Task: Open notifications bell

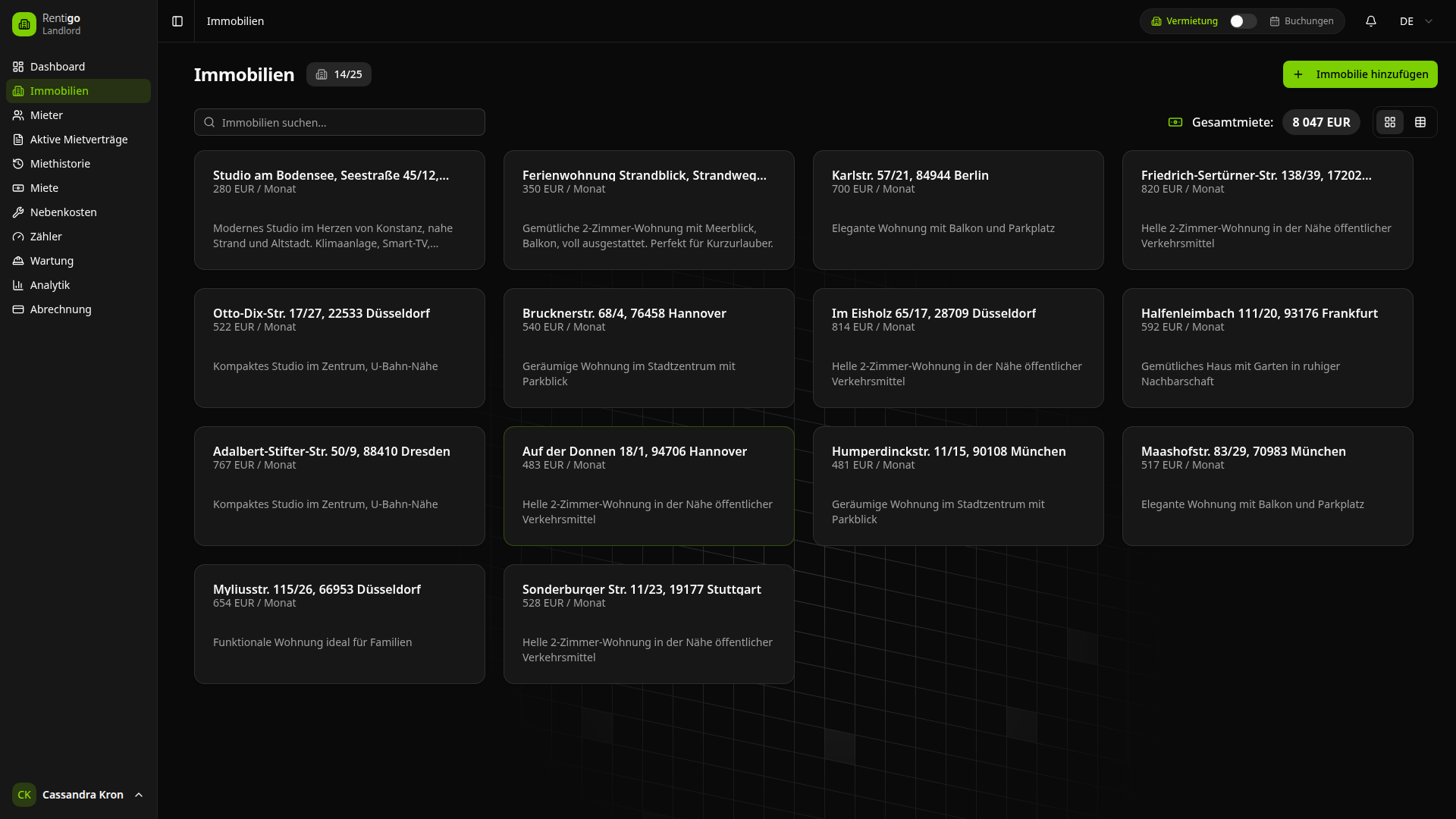Action: pyautogui.click(x=1371, y=21)
